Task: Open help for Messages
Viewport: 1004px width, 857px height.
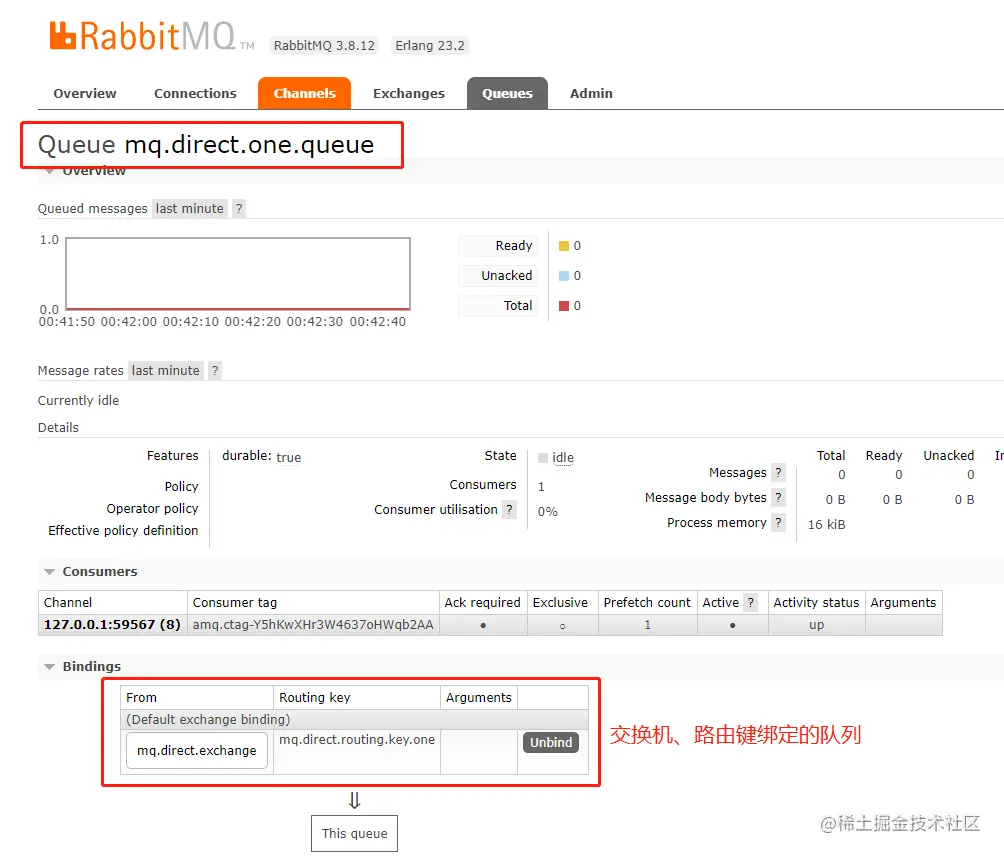Action: tap(778, 473)
